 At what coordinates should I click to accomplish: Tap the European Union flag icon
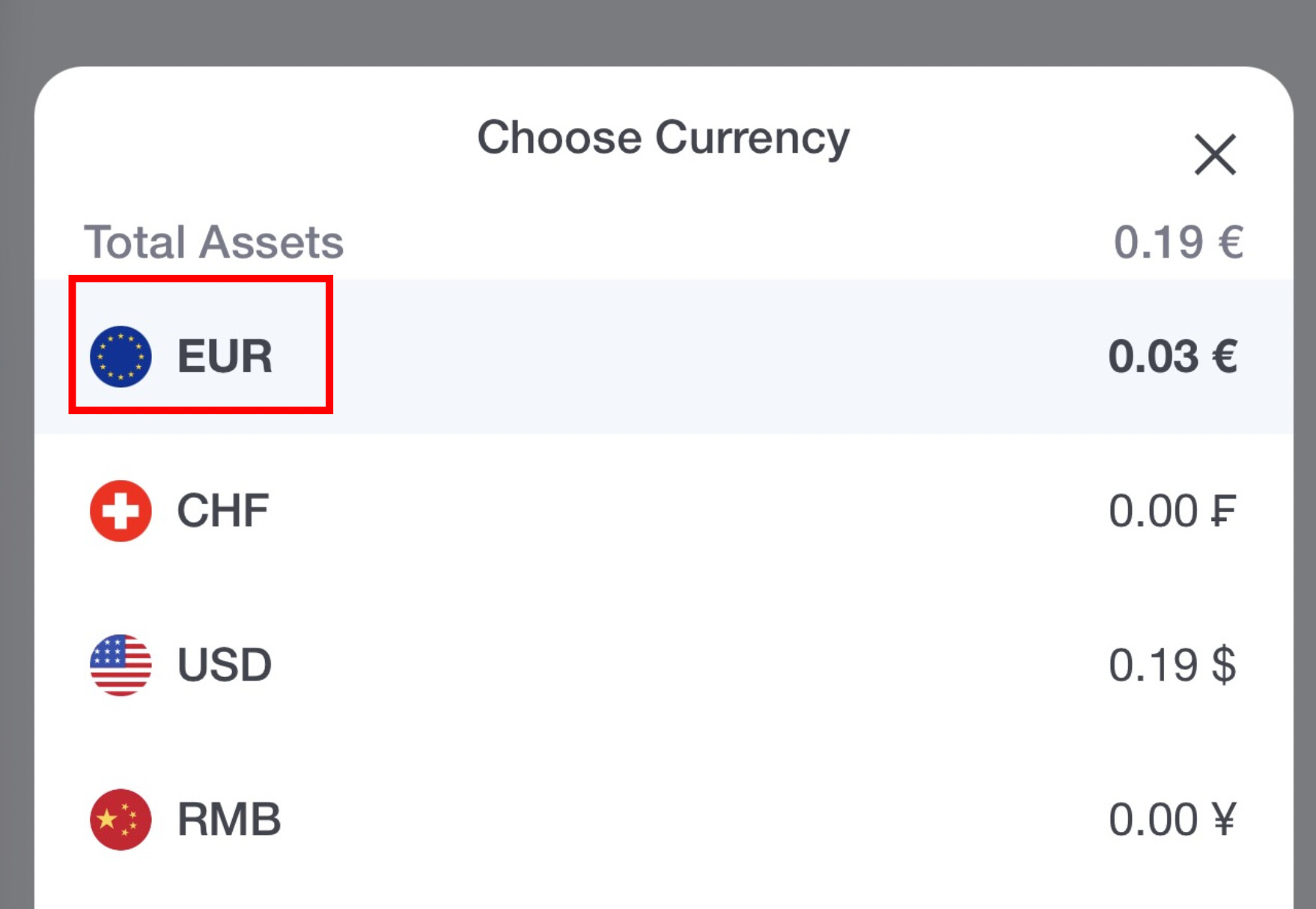[121, 356]
